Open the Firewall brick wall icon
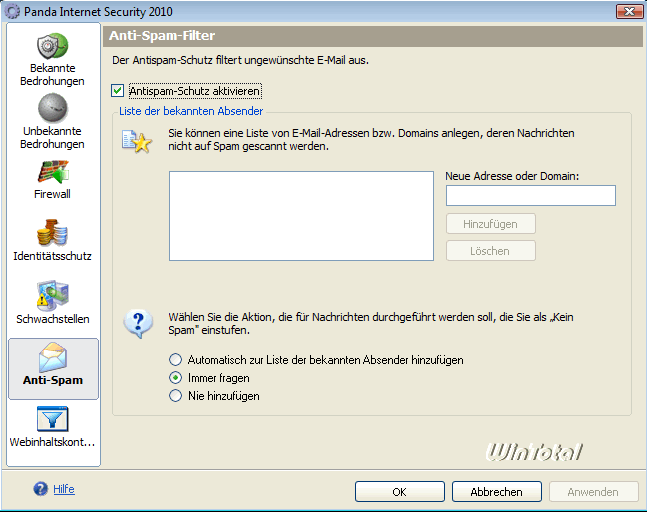 (x=53, y=172)
